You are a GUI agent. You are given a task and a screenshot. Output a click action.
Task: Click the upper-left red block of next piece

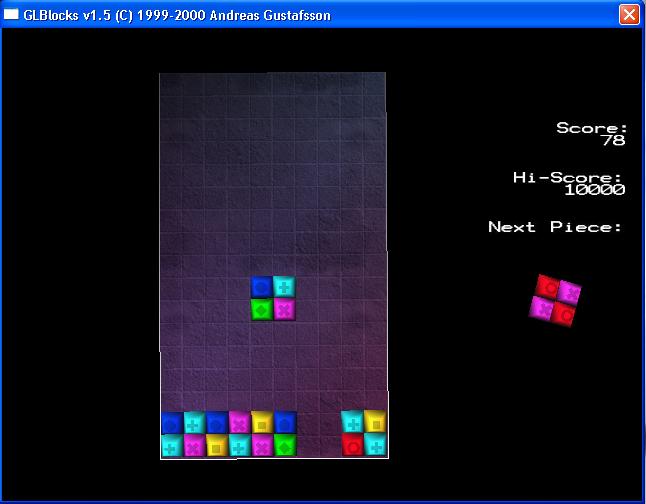click(548, 286)
